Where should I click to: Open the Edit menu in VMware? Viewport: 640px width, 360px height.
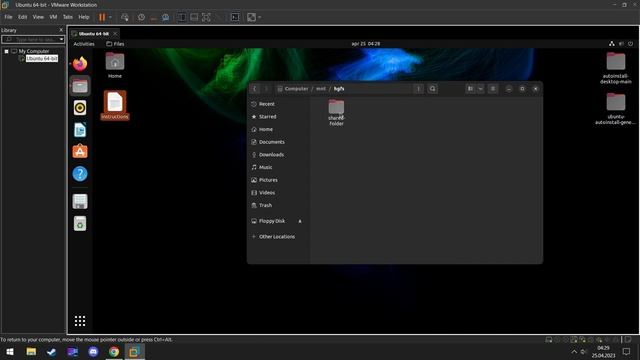[x=22, y=17]
